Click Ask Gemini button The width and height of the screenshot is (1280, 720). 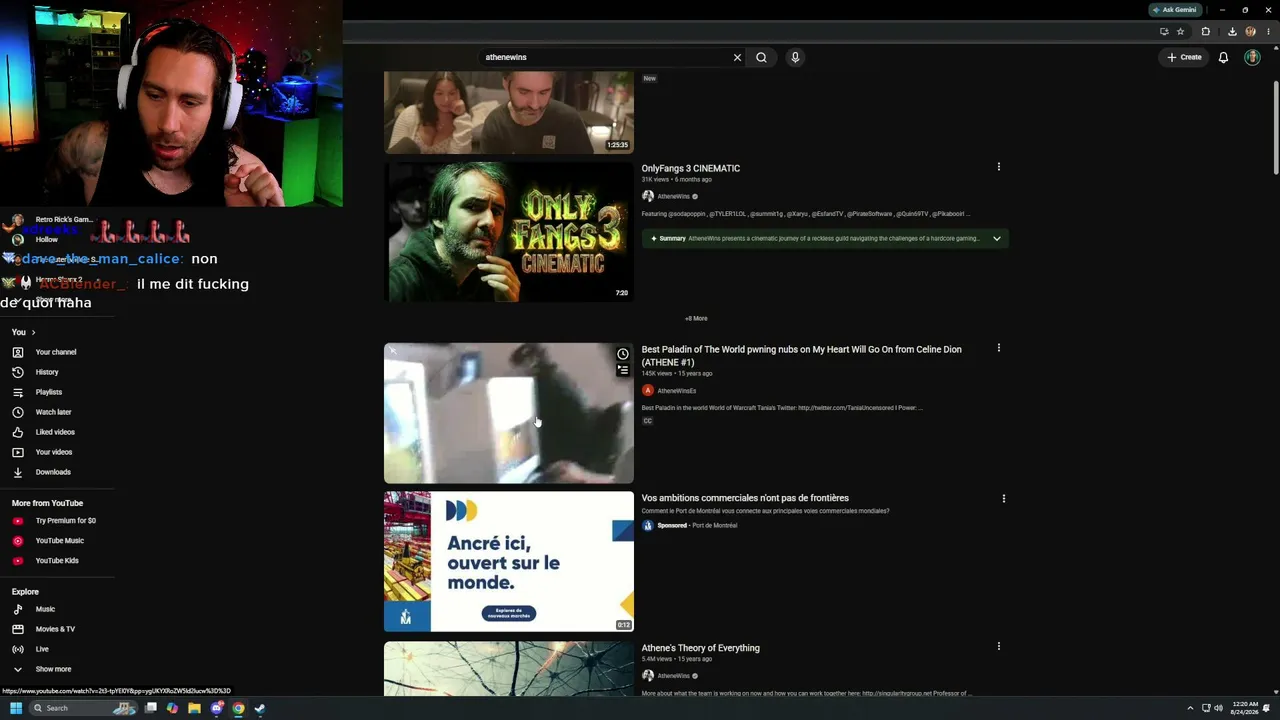(x=1174, y=10)
